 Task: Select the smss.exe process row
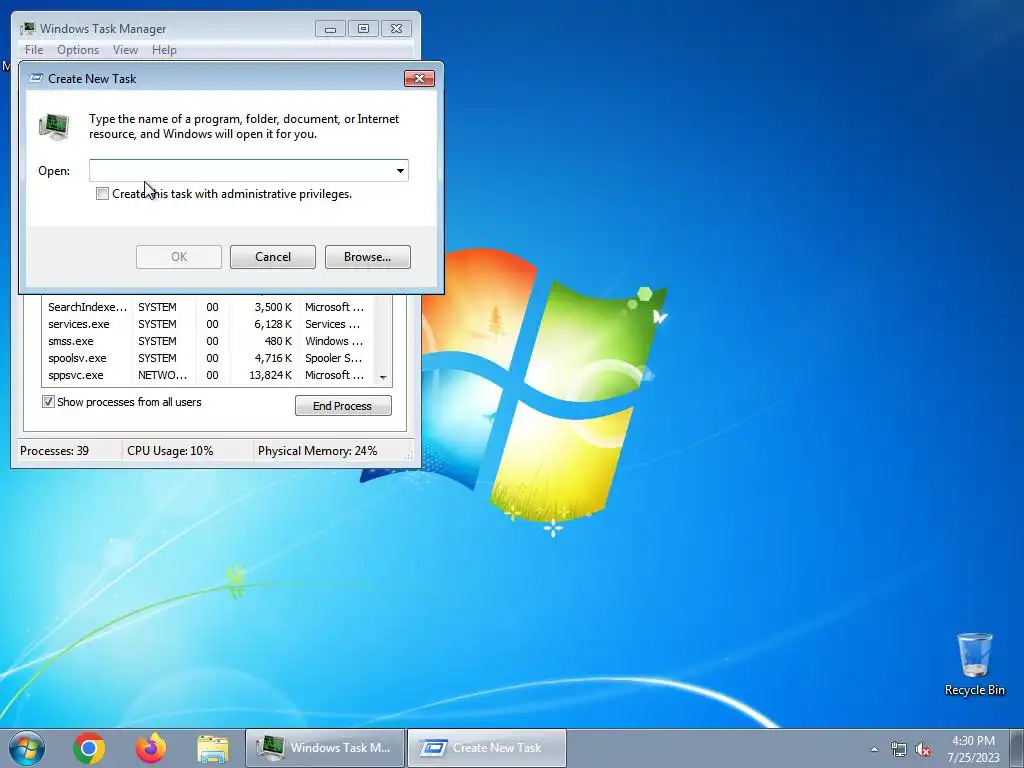point(208,341)
